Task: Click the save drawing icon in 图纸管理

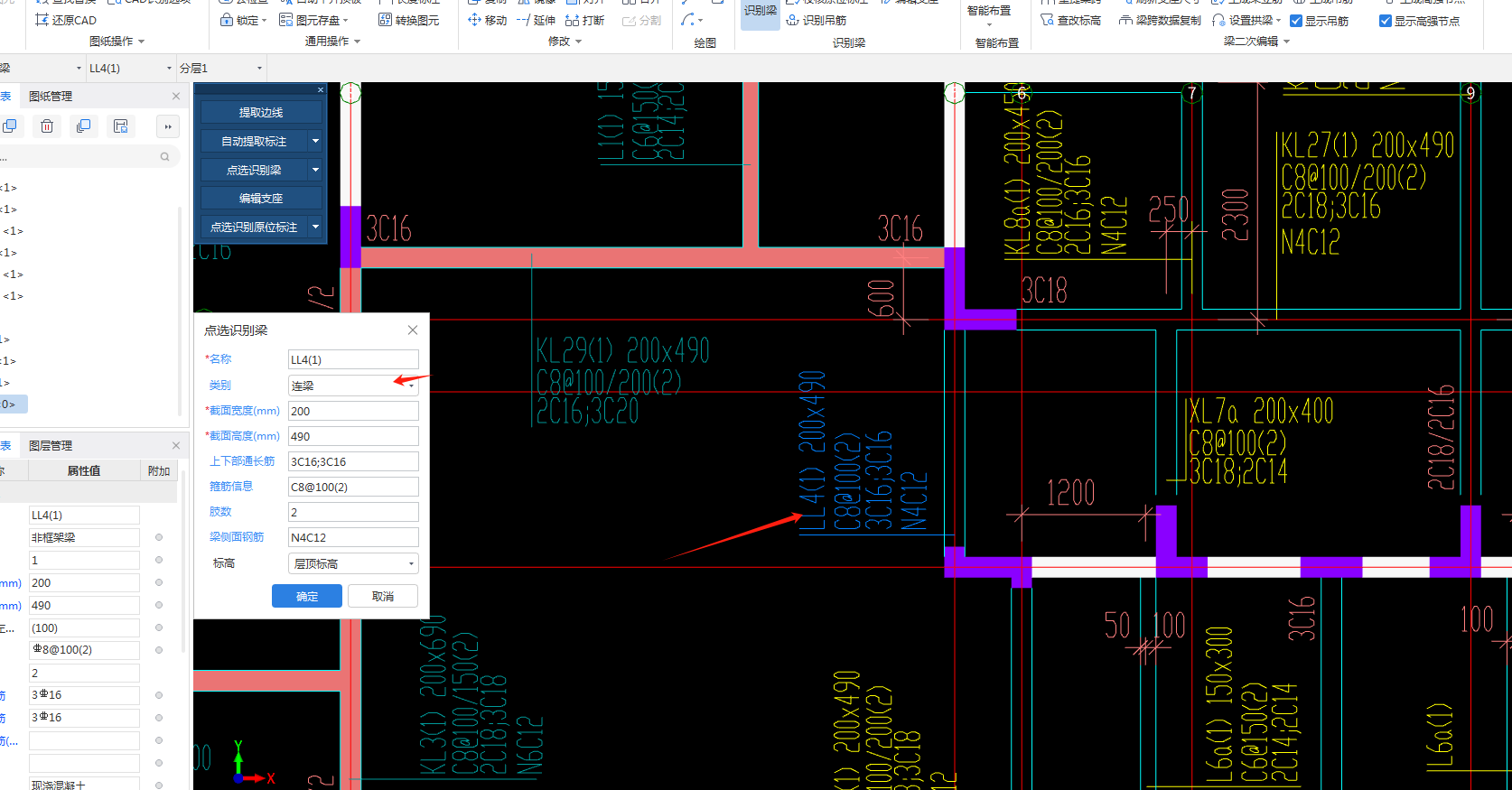Action: [x=120, y=126]
